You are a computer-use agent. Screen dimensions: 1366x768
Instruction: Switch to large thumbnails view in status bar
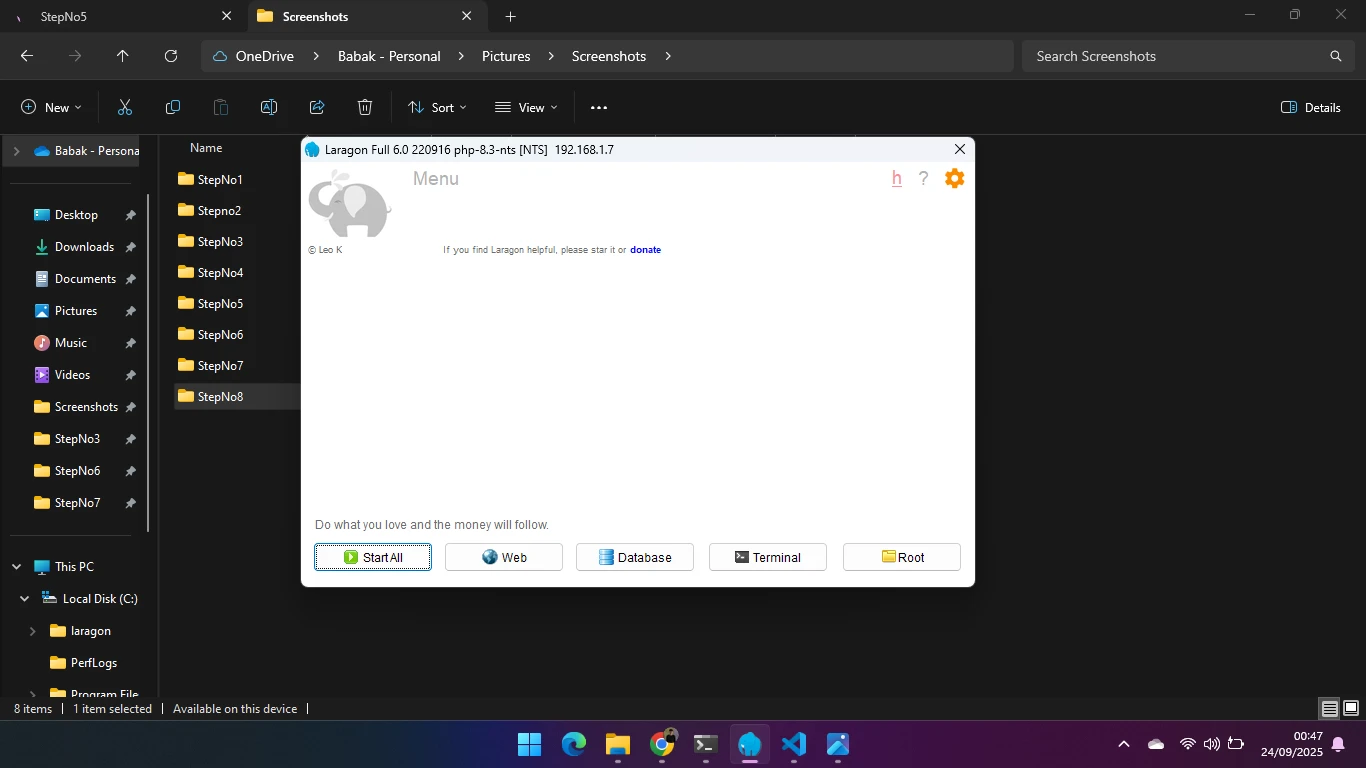(x=1350, y=709)
